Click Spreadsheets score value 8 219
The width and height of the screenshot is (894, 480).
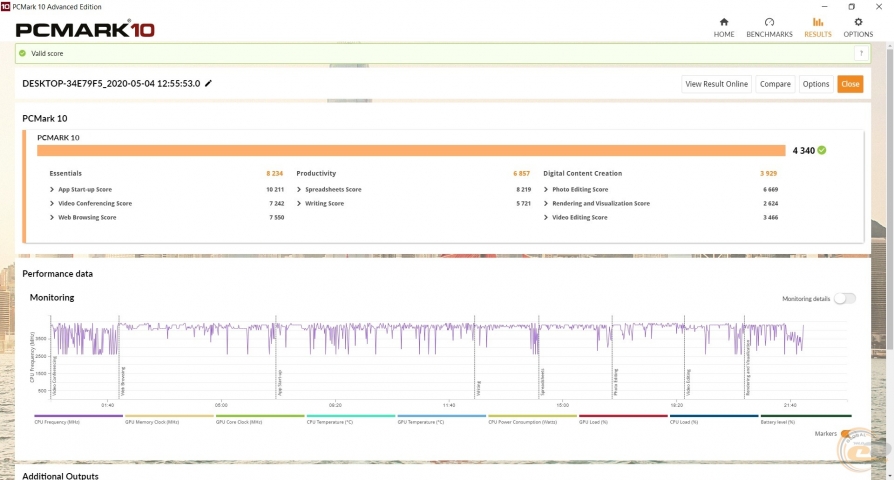tap(523, 189)
